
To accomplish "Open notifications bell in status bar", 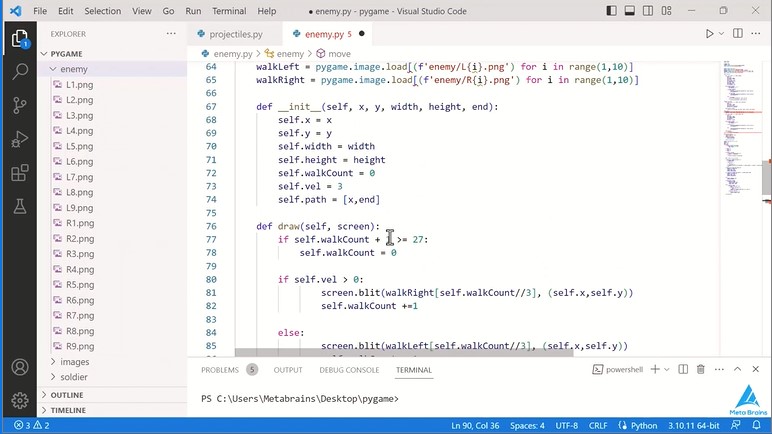I will [756, 425].
